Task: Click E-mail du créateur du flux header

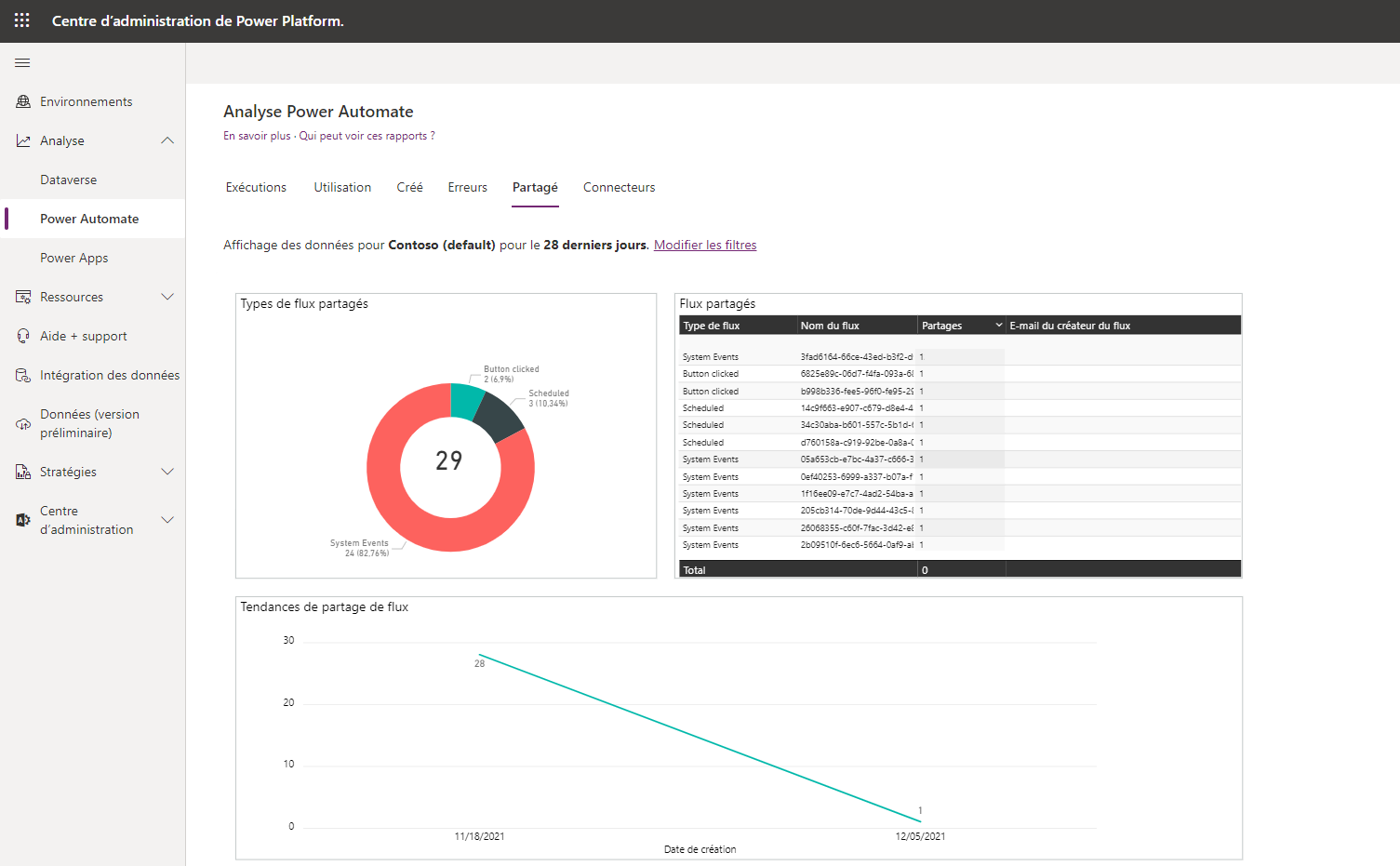Action: click(1070, 326)
